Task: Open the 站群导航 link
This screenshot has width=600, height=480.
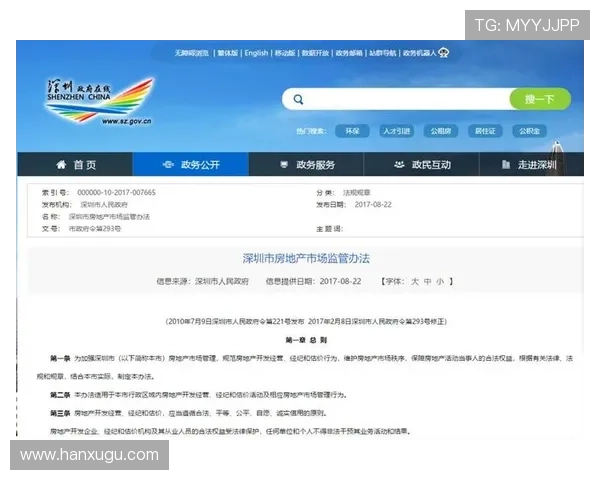Action: pos(382,53)
